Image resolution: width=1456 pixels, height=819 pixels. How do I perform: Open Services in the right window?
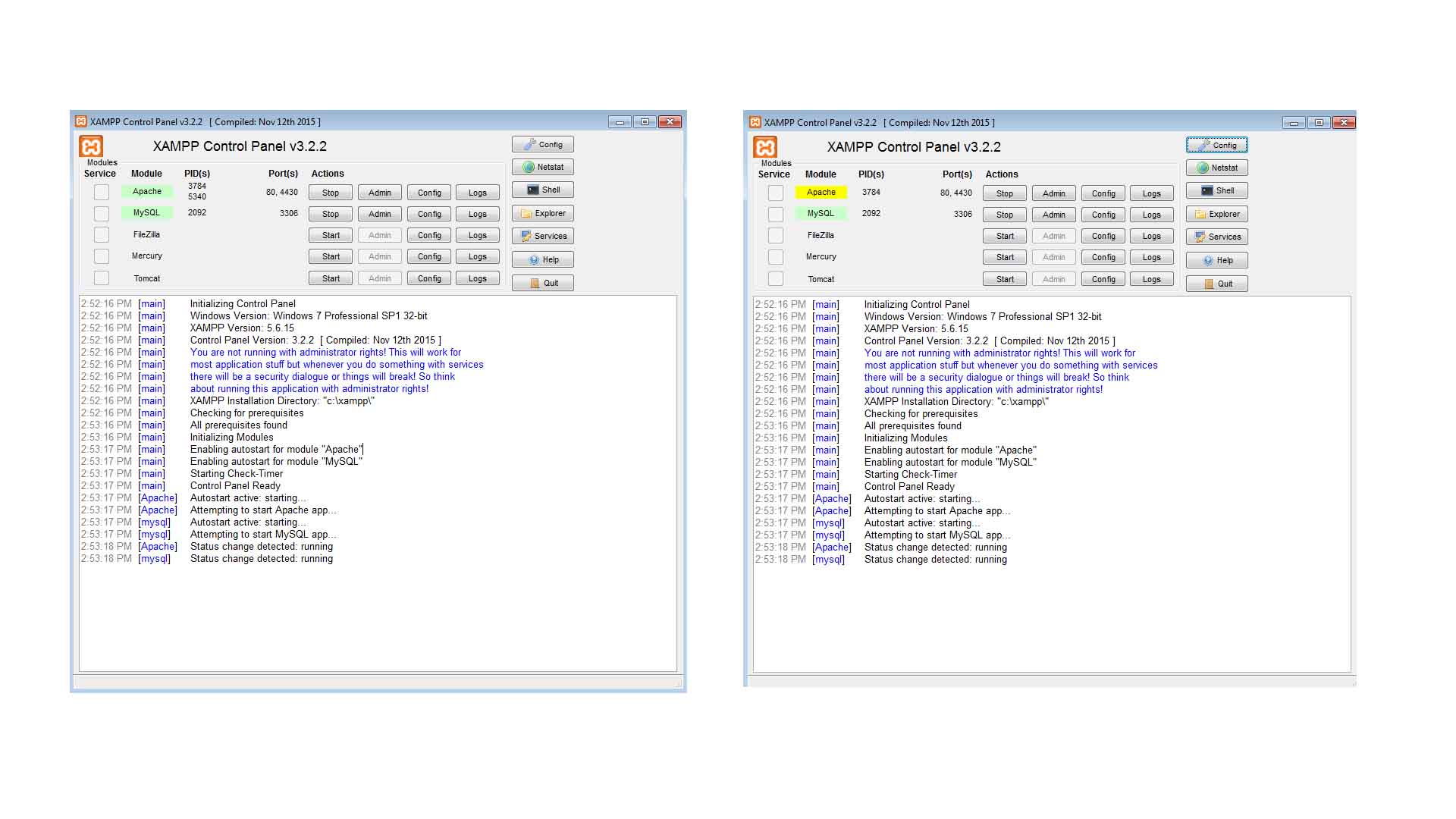click(x=1217, y=237)
